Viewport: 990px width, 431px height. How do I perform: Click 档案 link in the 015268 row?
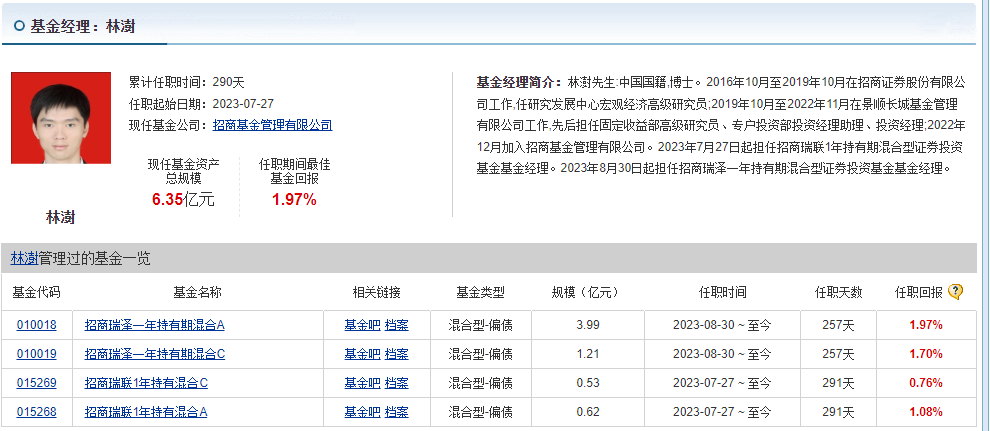point(397,412)
